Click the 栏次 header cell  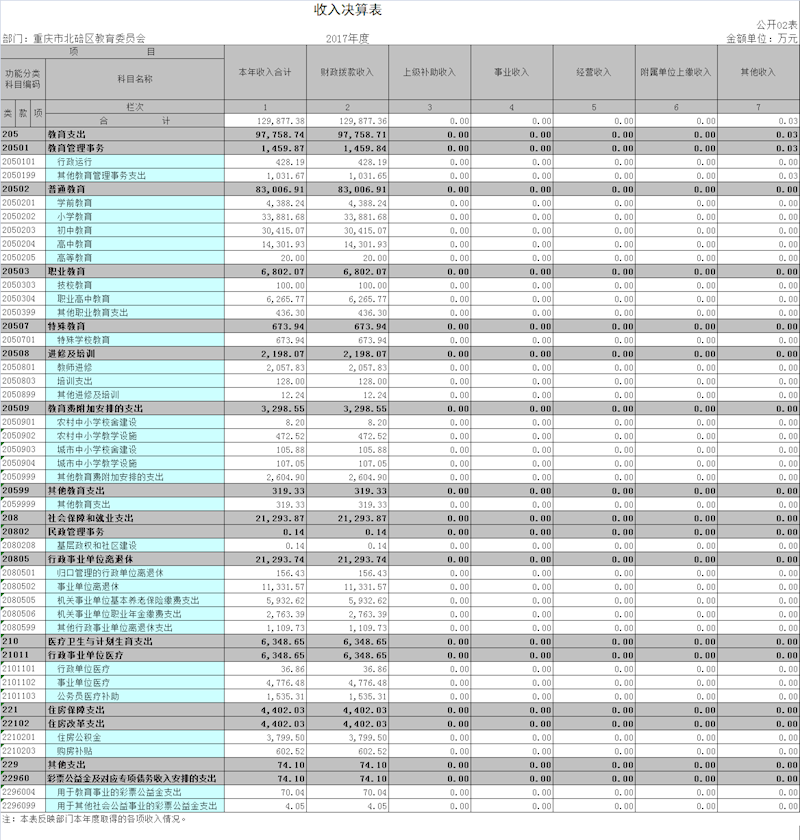point(135,107)
